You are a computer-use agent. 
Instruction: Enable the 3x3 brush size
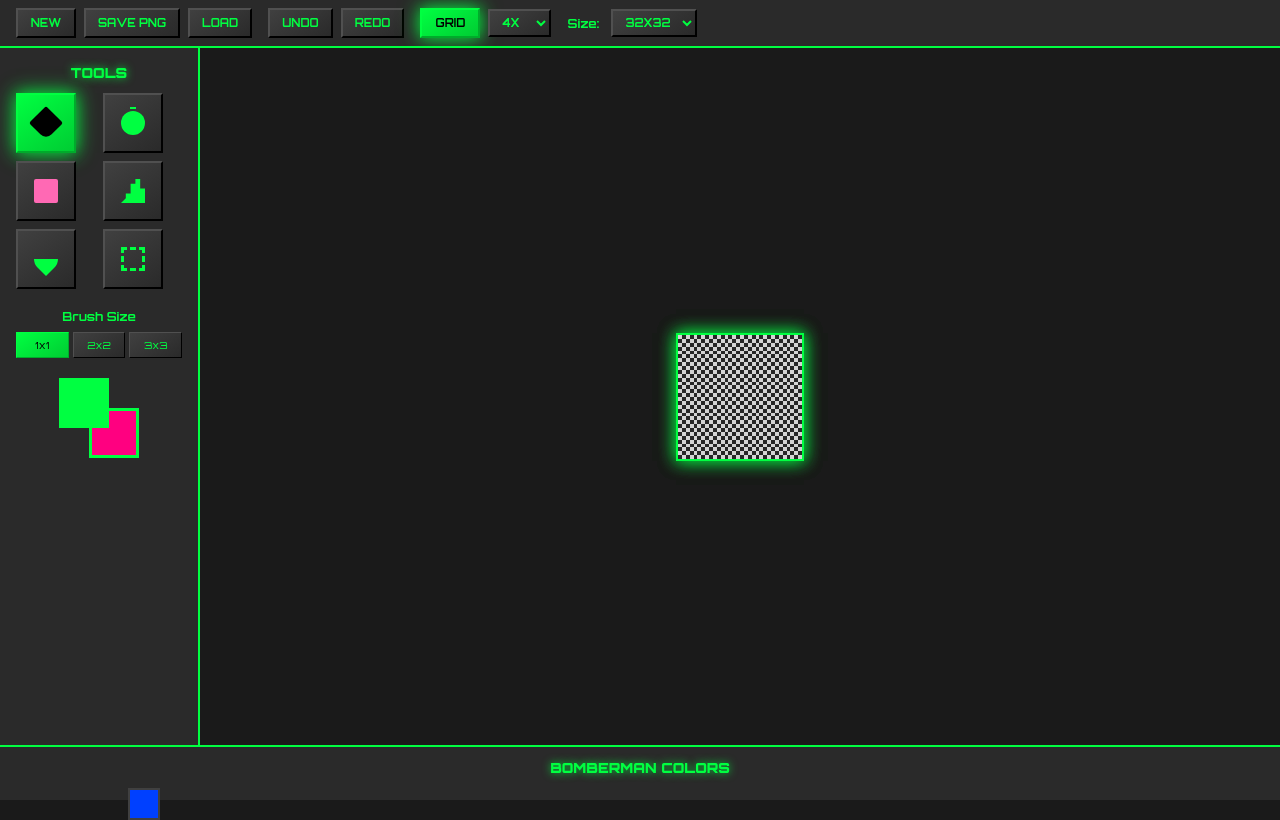coord(155,344)
